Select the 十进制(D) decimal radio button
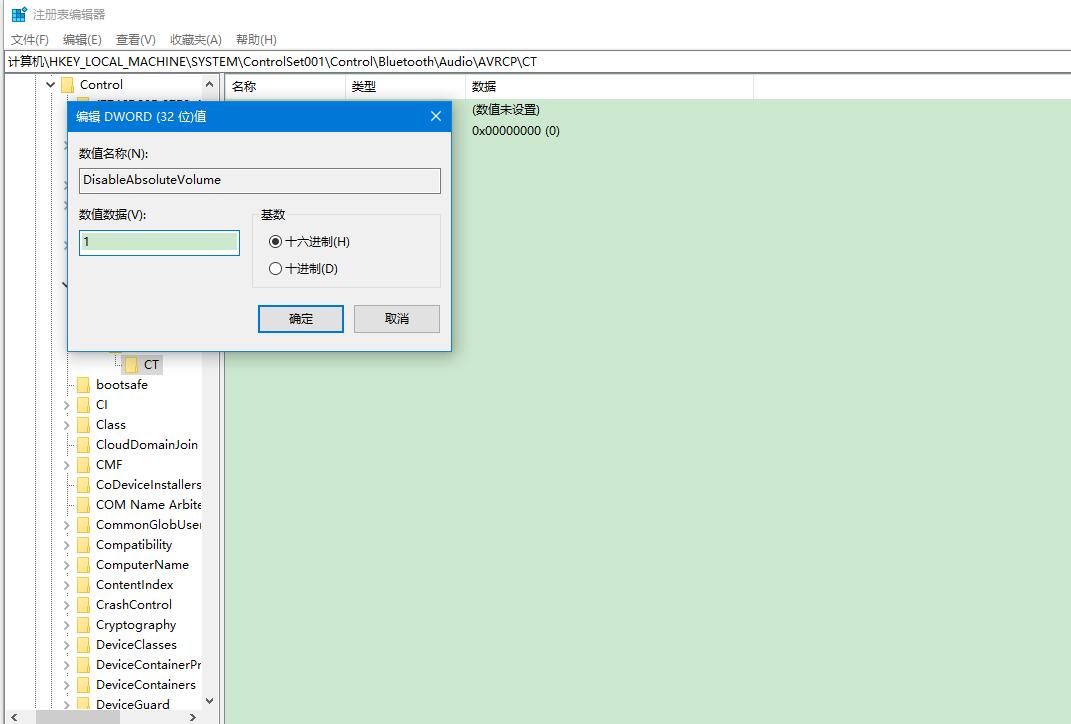Screen dimensions: 1071x724 click(276, 269)
